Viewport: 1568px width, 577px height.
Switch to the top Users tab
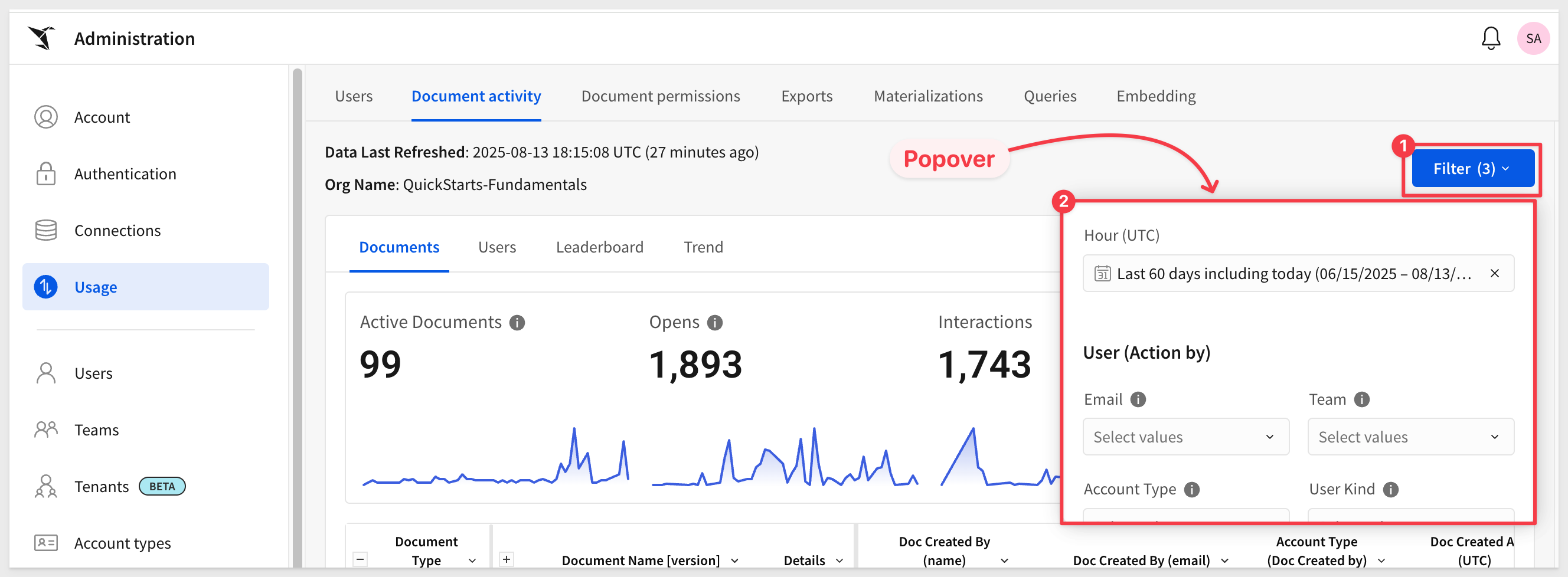(354, 96)
